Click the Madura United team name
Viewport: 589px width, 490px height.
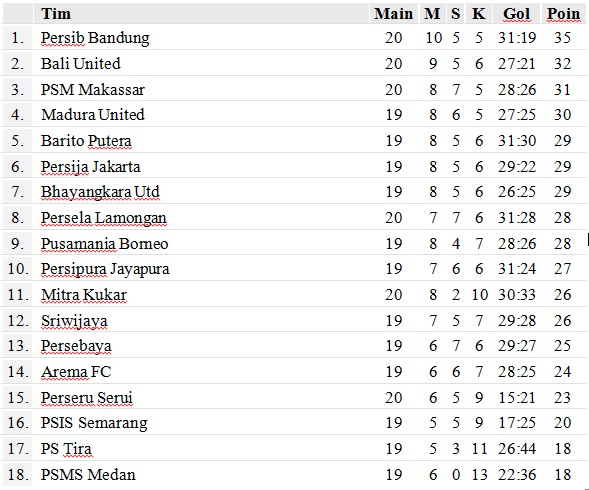(x=93, y=115)
